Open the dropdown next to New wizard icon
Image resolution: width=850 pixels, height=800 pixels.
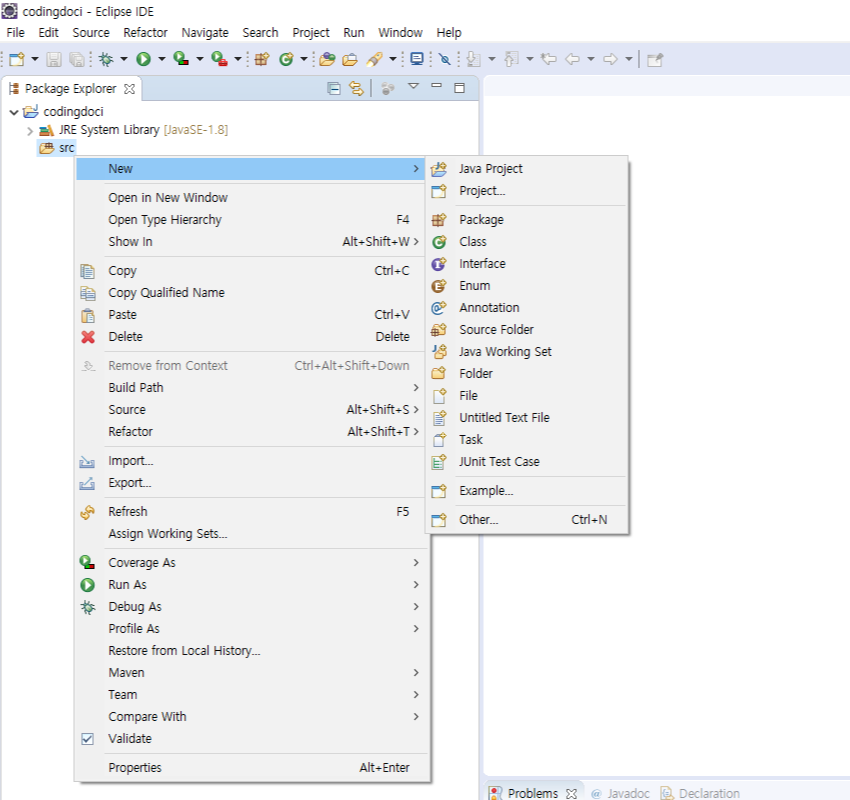coord(35,59)
